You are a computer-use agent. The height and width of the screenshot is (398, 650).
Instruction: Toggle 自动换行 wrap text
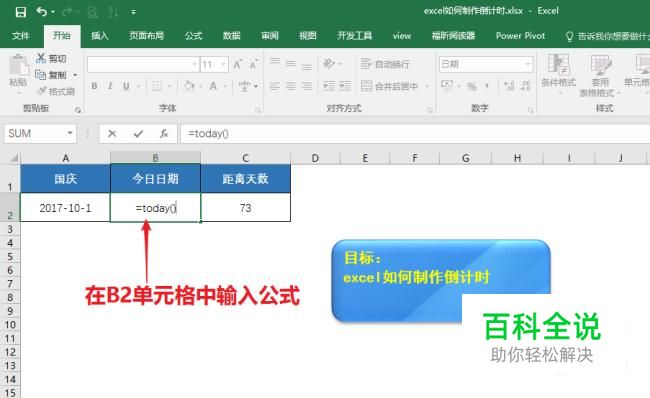[x=385, y=64]
